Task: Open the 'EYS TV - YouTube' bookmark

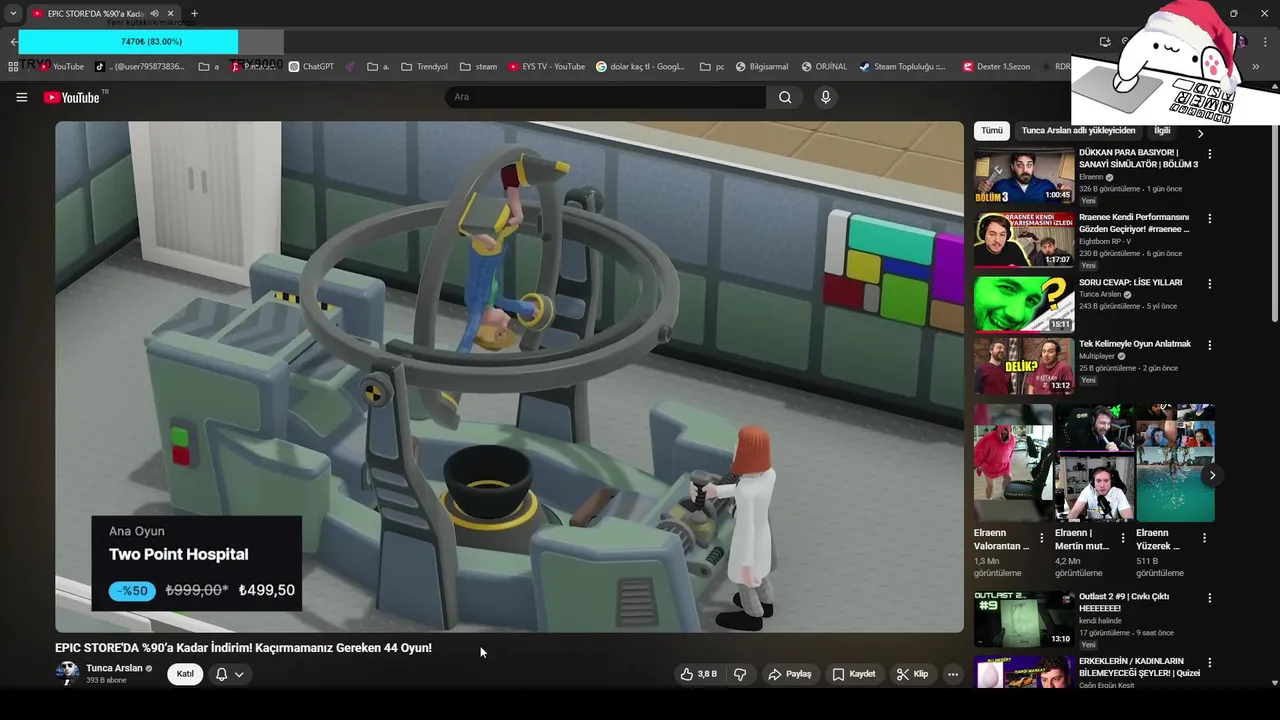Action: click(x=546, y=67)
